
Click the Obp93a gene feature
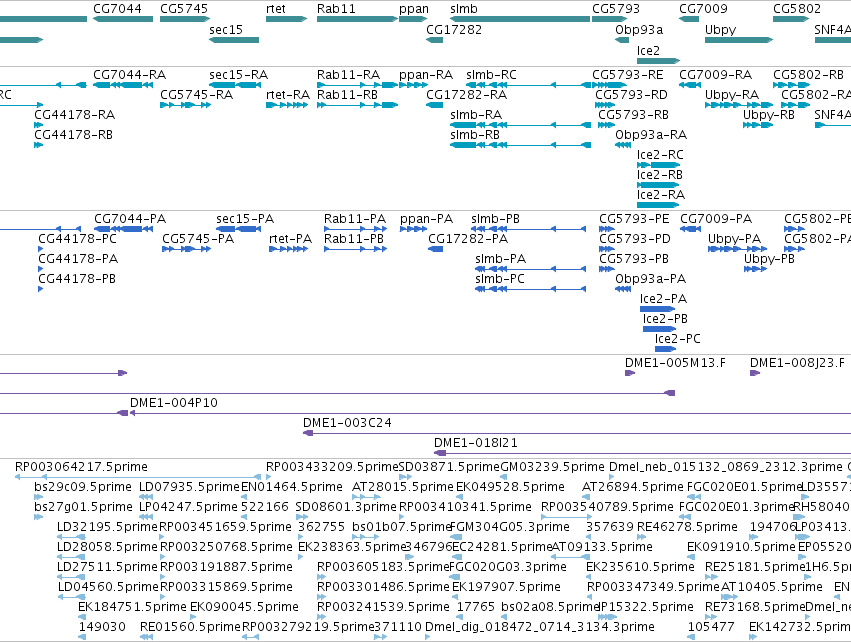622,40
